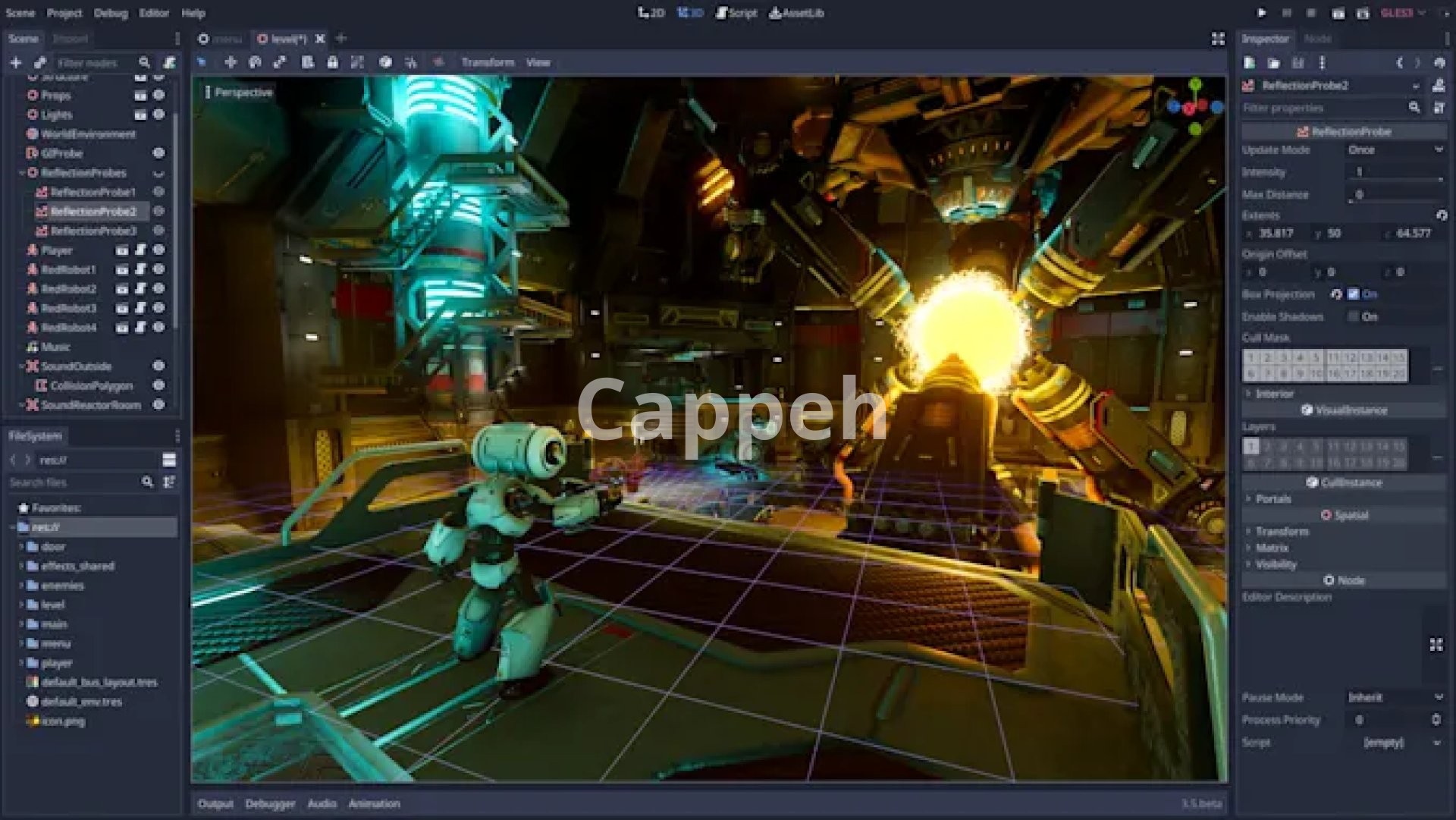This screenshot has height=820, width=1456.
Task: Click the Intensity value slider field
Action: (1395, 172)
